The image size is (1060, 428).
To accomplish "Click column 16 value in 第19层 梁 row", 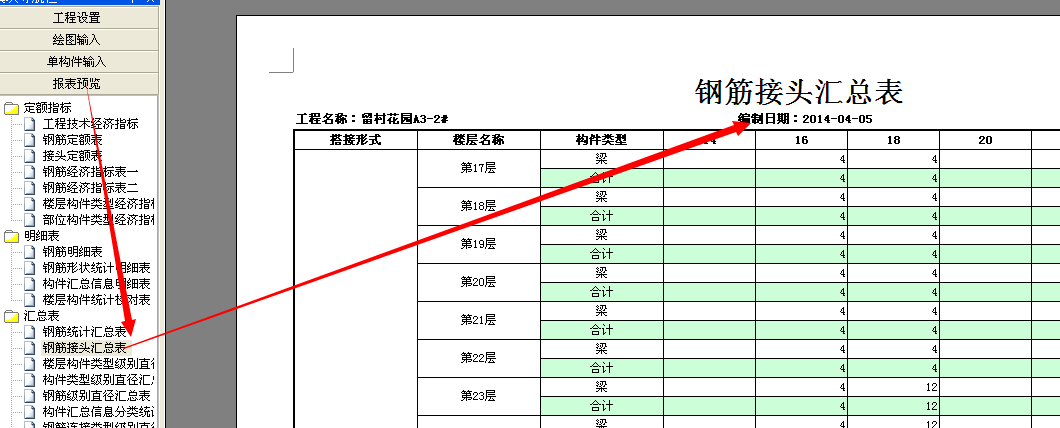I will 801,235.
